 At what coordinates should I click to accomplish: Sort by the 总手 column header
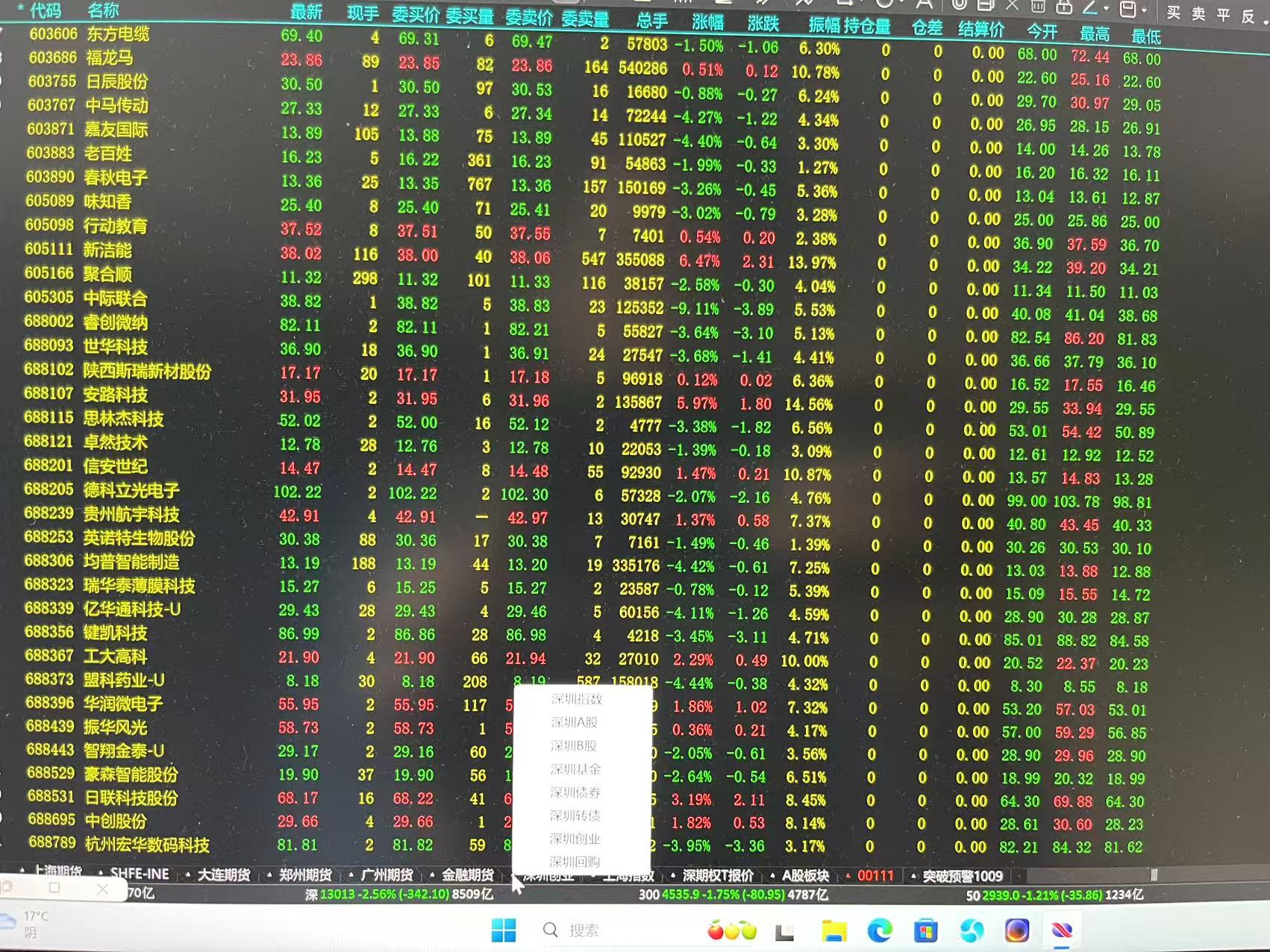651,20
